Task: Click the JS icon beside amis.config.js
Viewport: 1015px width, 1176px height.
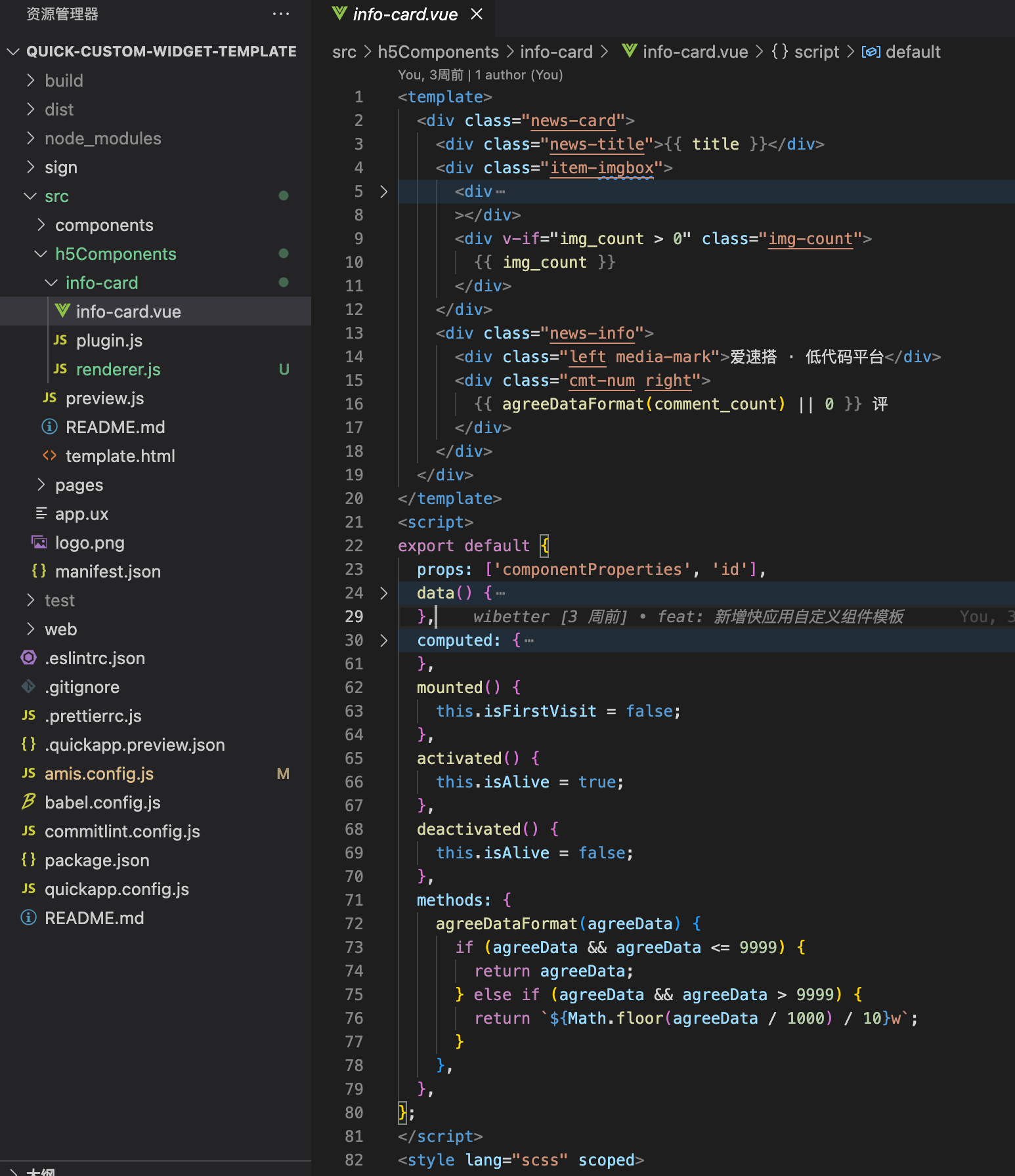Action: point(29,773)
